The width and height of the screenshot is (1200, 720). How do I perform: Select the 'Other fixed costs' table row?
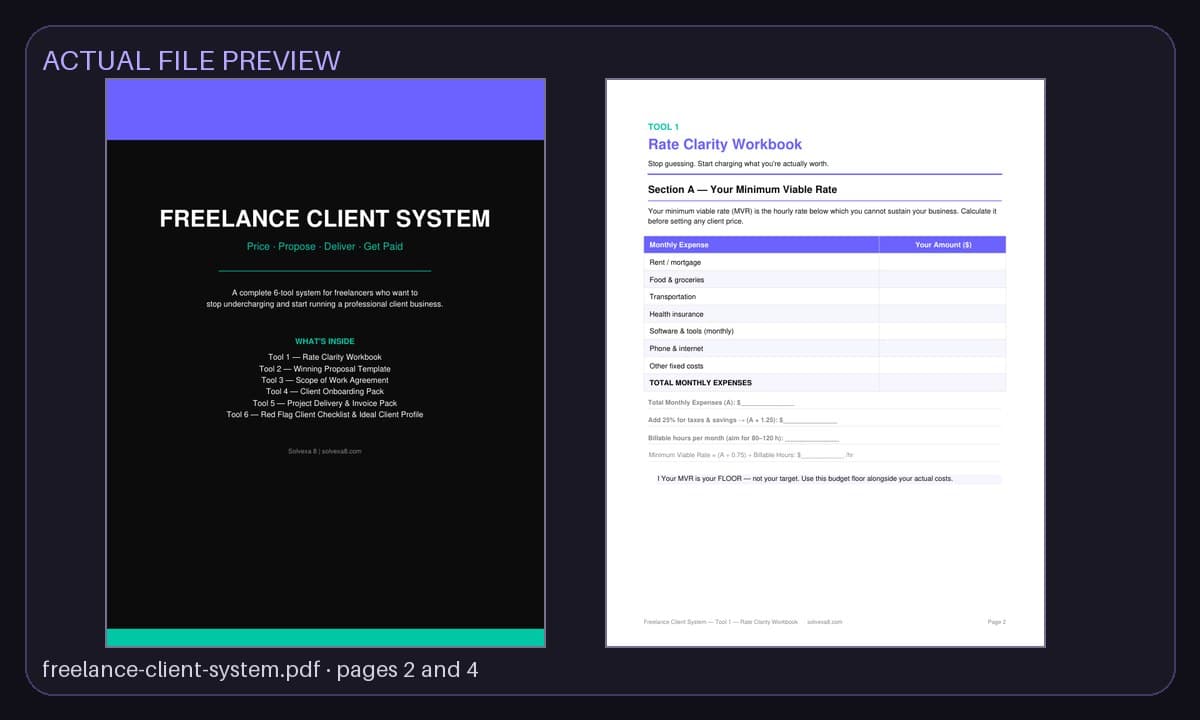[x=825, y=366]
